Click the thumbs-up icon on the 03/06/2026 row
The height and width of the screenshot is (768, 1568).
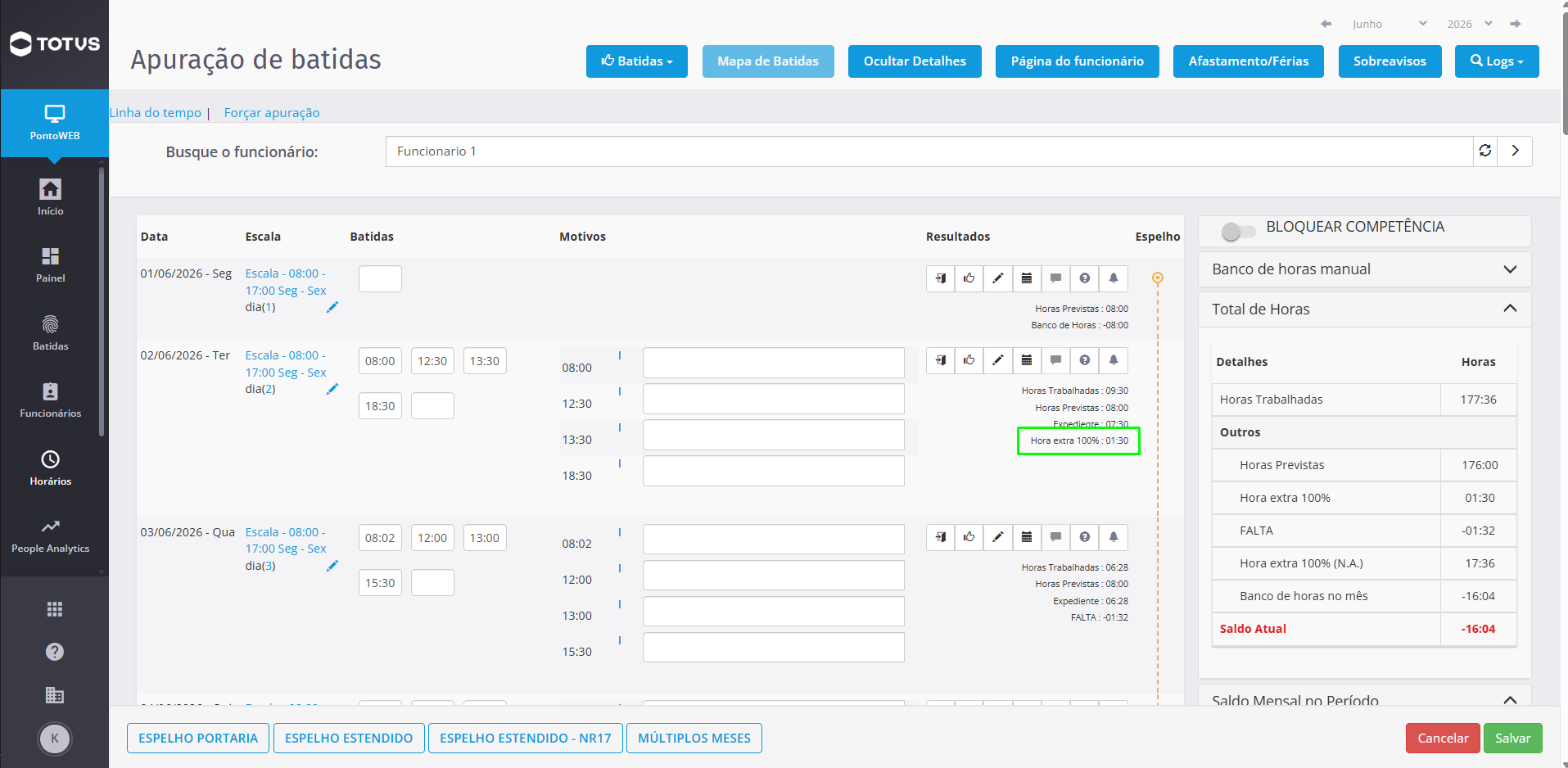969,537
